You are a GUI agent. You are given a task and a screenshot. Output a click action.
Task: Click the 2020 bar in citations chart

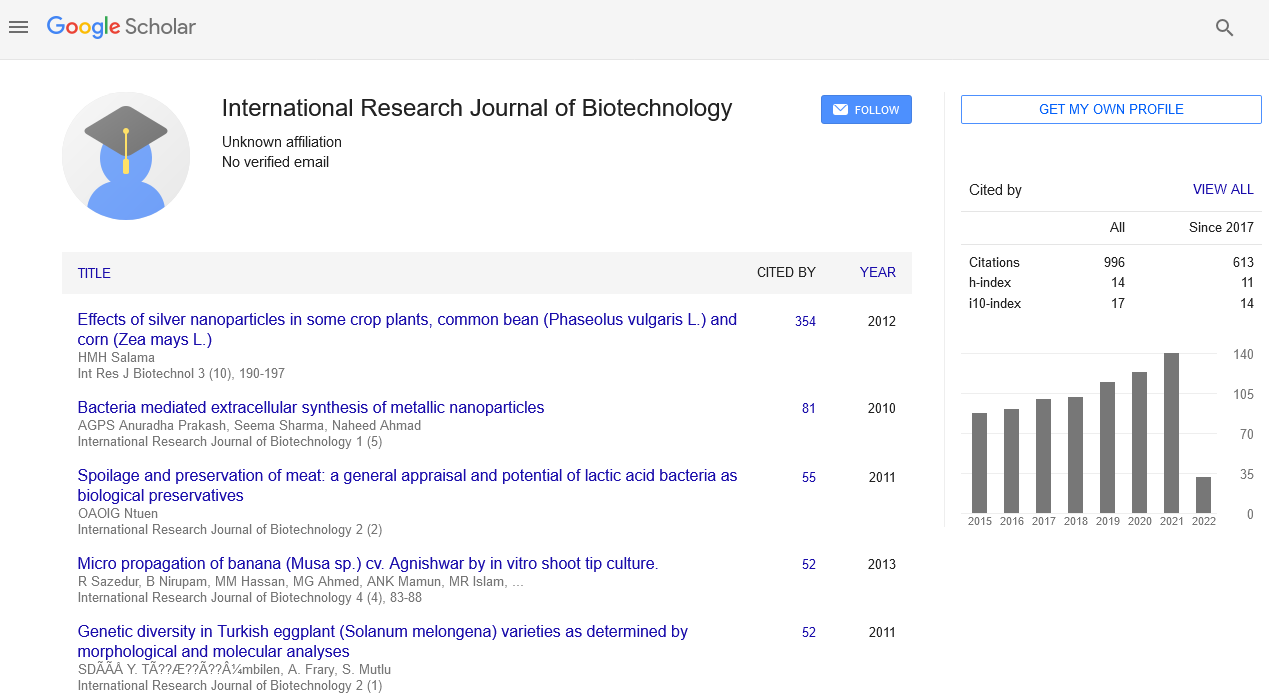(1140, 442)
